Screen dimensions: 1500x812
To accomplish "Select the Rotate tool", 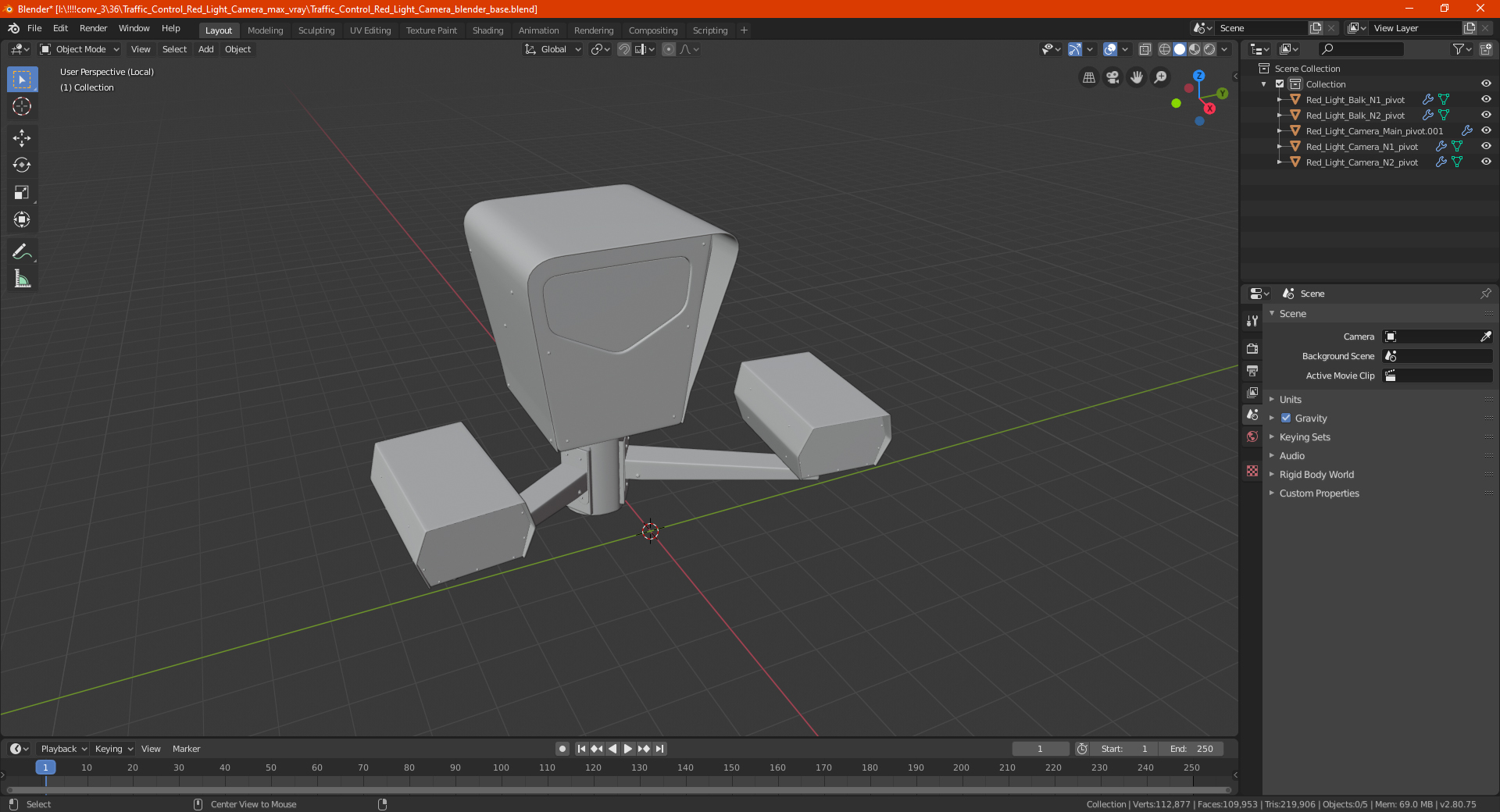I will pos(22,166).
